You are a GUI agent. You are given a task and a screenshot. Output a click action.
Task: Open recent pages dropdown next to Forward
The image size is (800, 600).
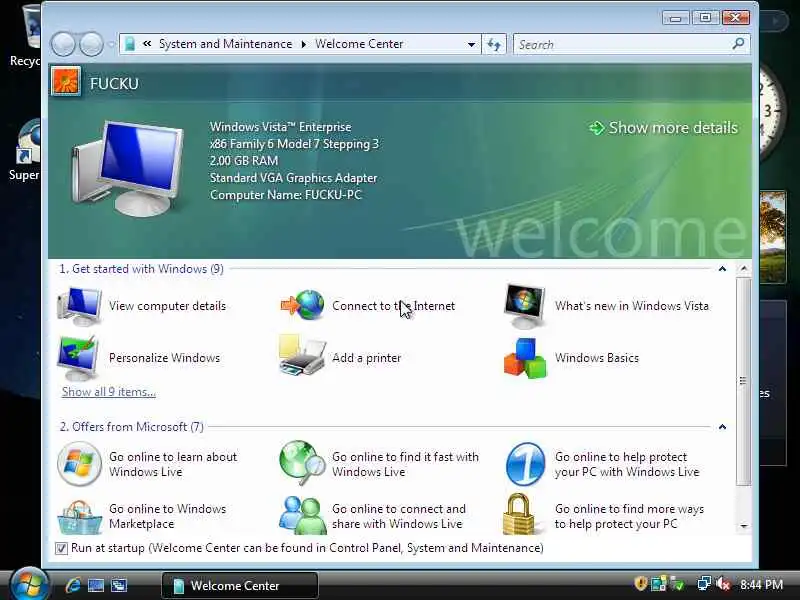(111, 45)
